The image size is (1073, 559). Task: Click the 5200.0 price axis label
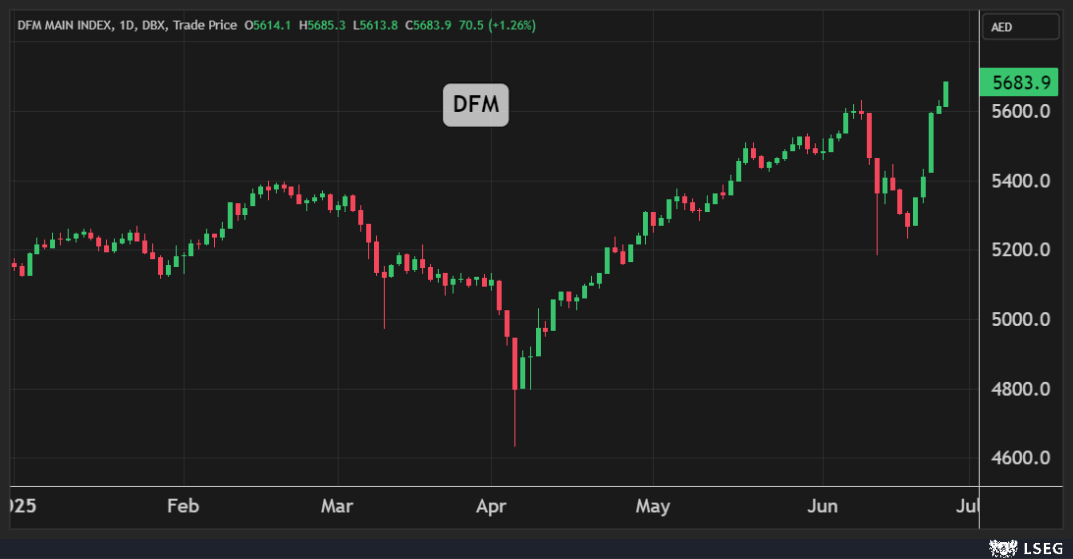(1021, 250)
